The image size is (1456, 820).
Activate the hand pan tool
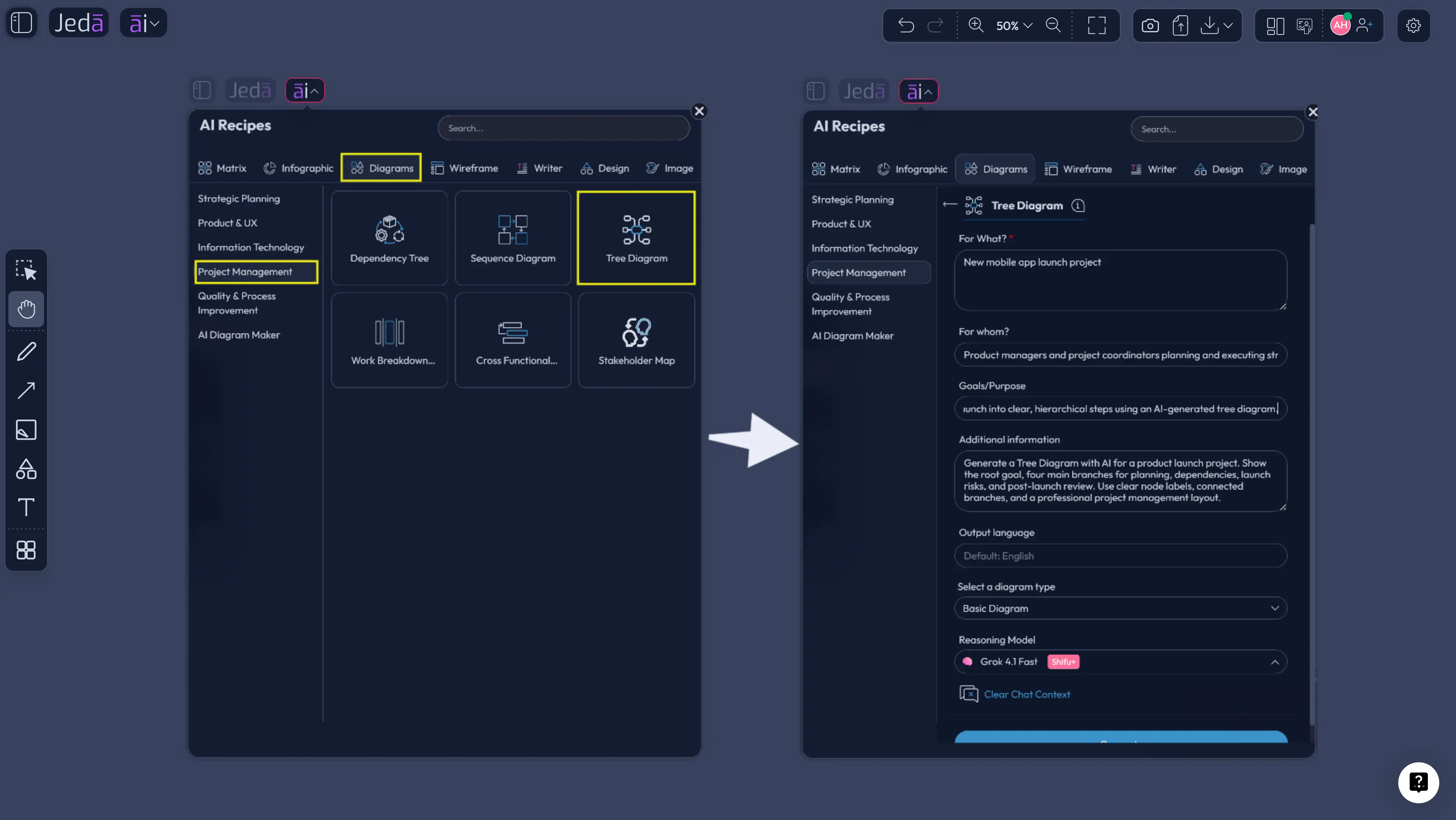[26, 309]
